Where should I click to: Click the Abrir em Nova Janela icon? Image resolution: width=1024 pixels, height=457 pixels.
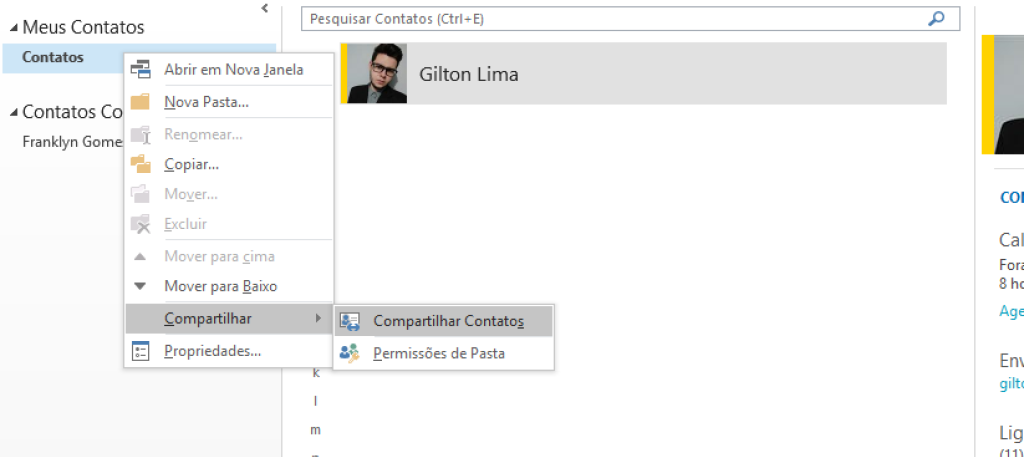pyautogui.click(x=140, y=69)
